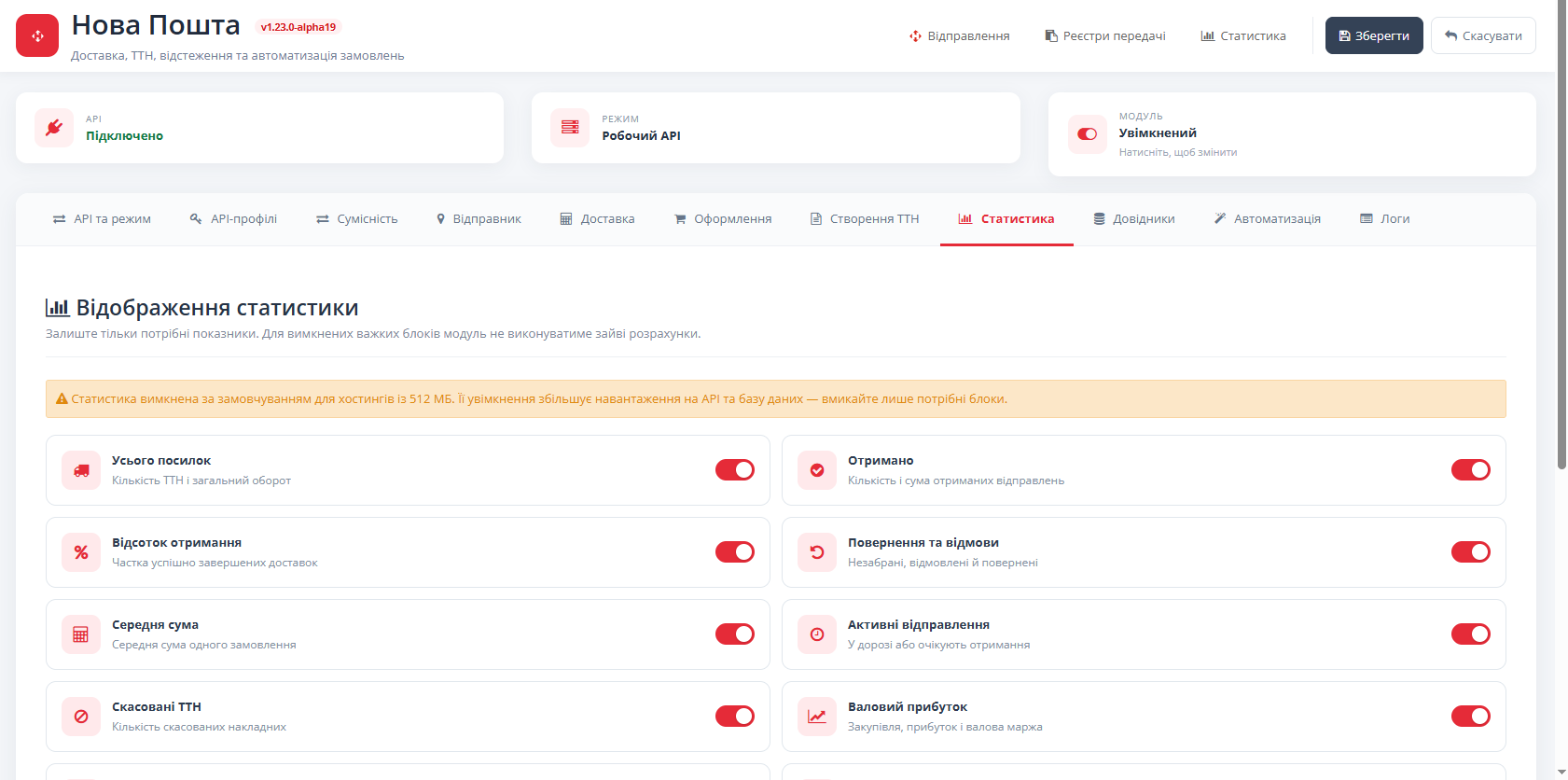Disable the Отримано statistic switch
Image resolution: width=1568 pixels, height=780 pixels.
click(1471, 470)
